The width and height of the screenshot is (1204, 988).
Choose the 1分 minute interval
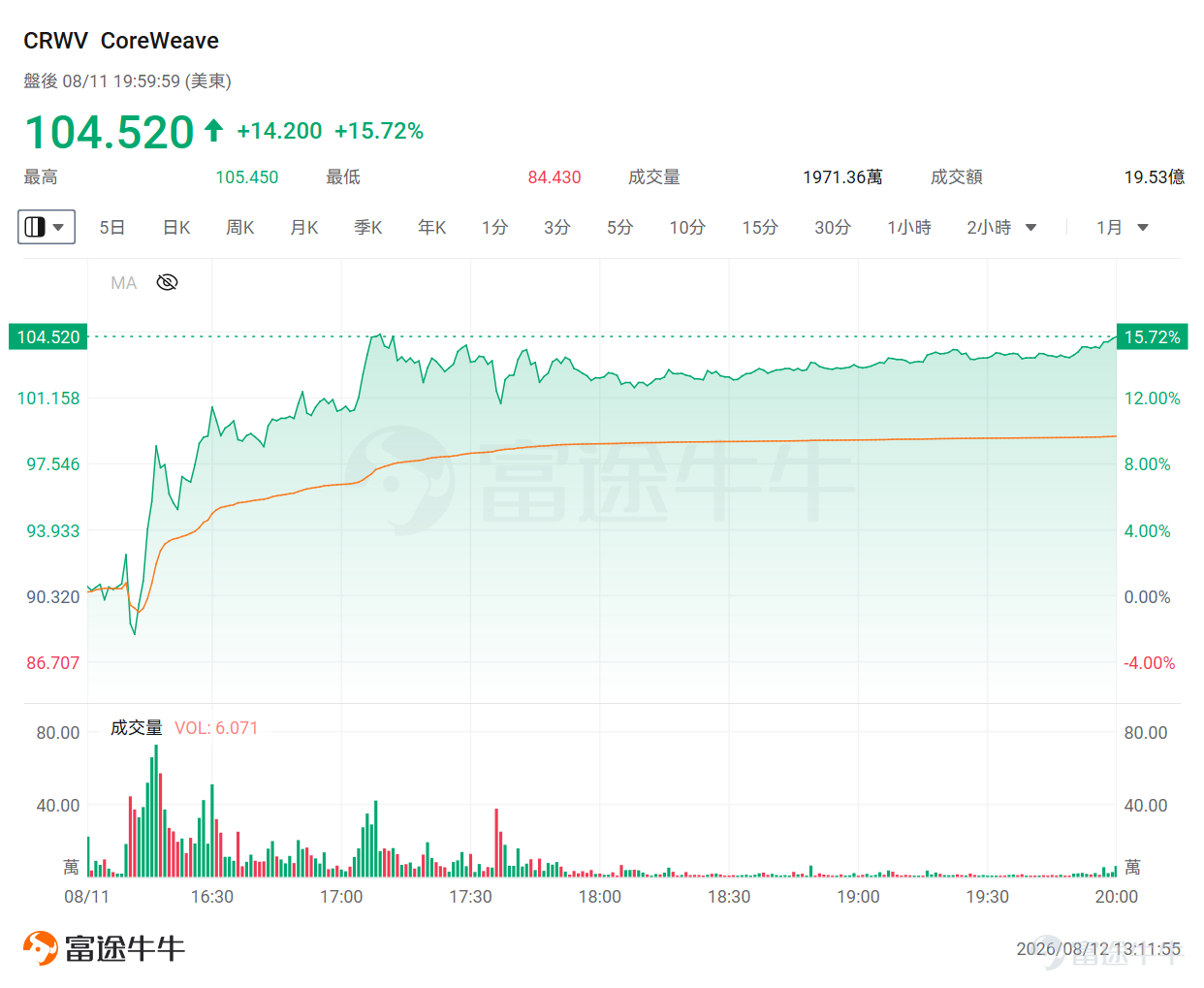(x=494, y=227)
